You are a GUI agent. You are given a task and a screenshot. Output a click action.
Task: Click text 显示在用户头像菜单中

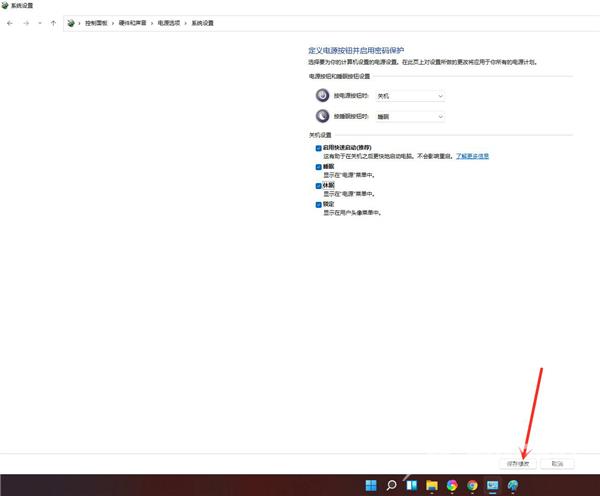coord(352,213)
